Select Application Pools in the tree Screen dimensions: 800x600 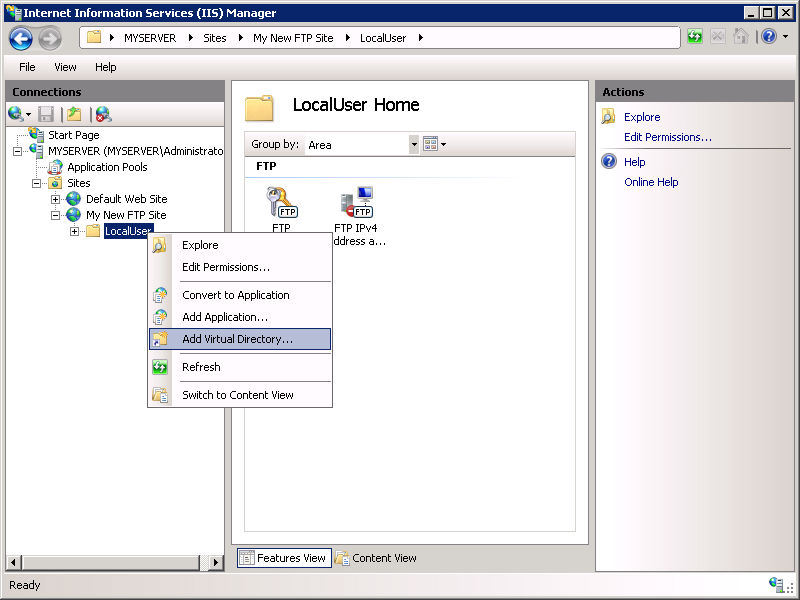point(107,167)
